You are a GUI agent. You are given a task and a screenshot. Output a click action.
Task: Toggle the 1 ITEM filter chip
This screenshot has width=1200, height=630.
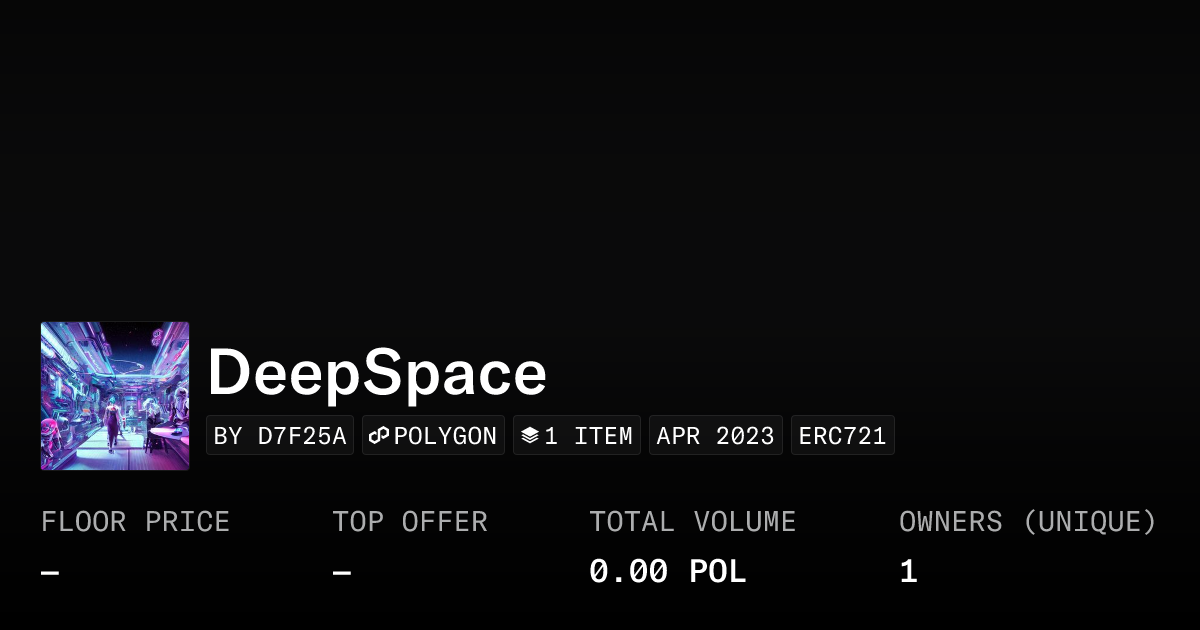pyautogui.click(x=577, y=435)
